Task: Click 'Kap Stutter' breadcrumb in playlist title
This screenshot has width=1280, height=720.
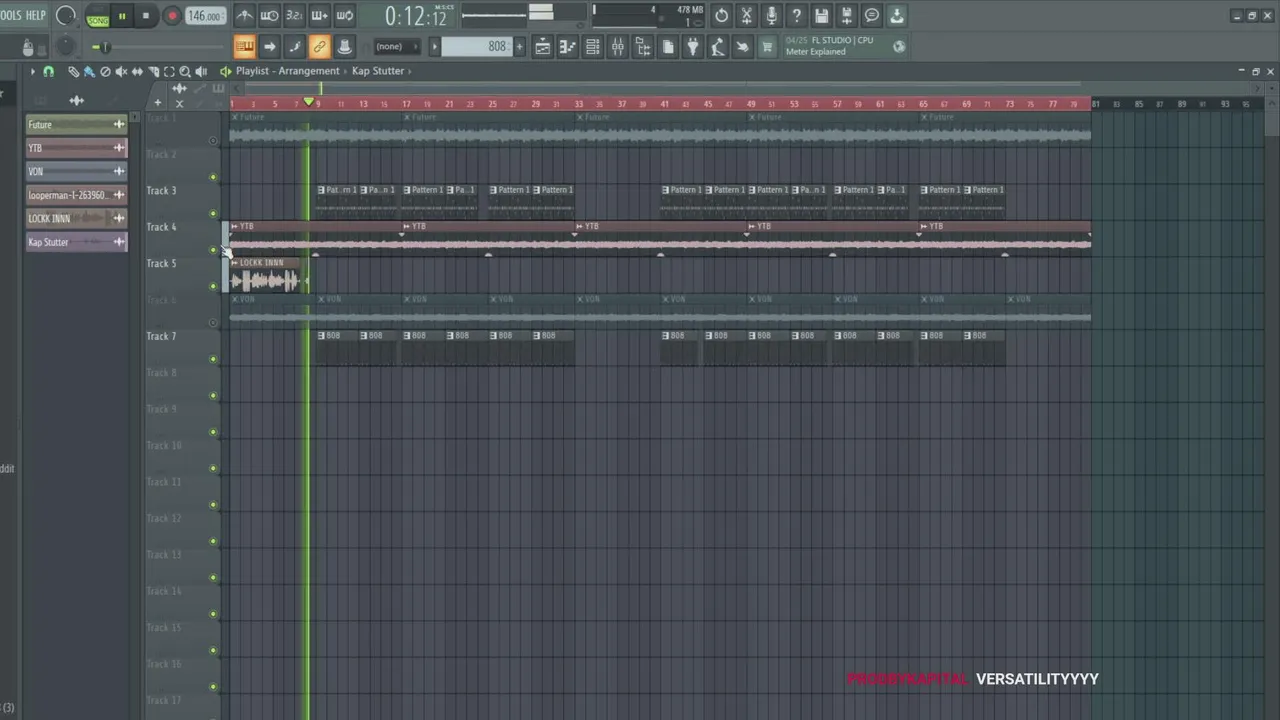Action: (x=378, y=71)
